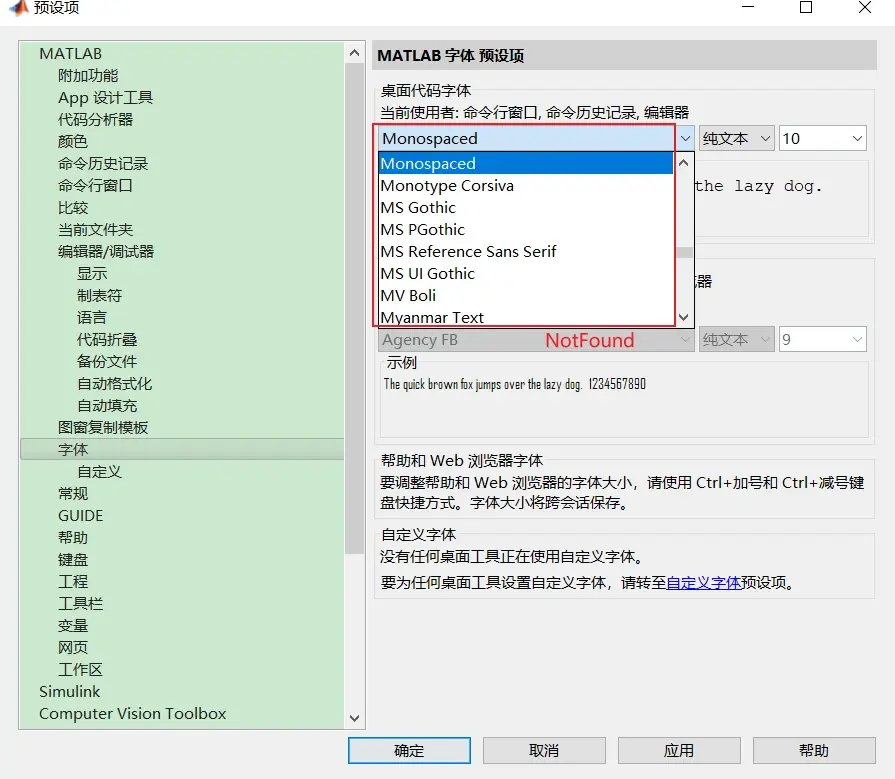This screenshot has height=779, width=895.
Task: Collapse the Monospaced font dropdown arrow
Action: coord(685,139)
